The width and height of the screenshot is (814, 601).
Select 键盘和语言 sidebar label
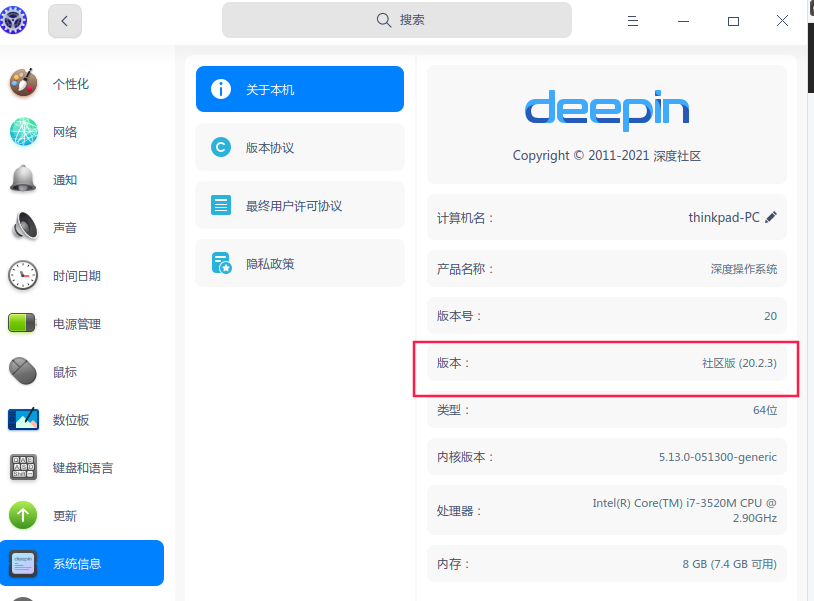(x=83, y=468)
